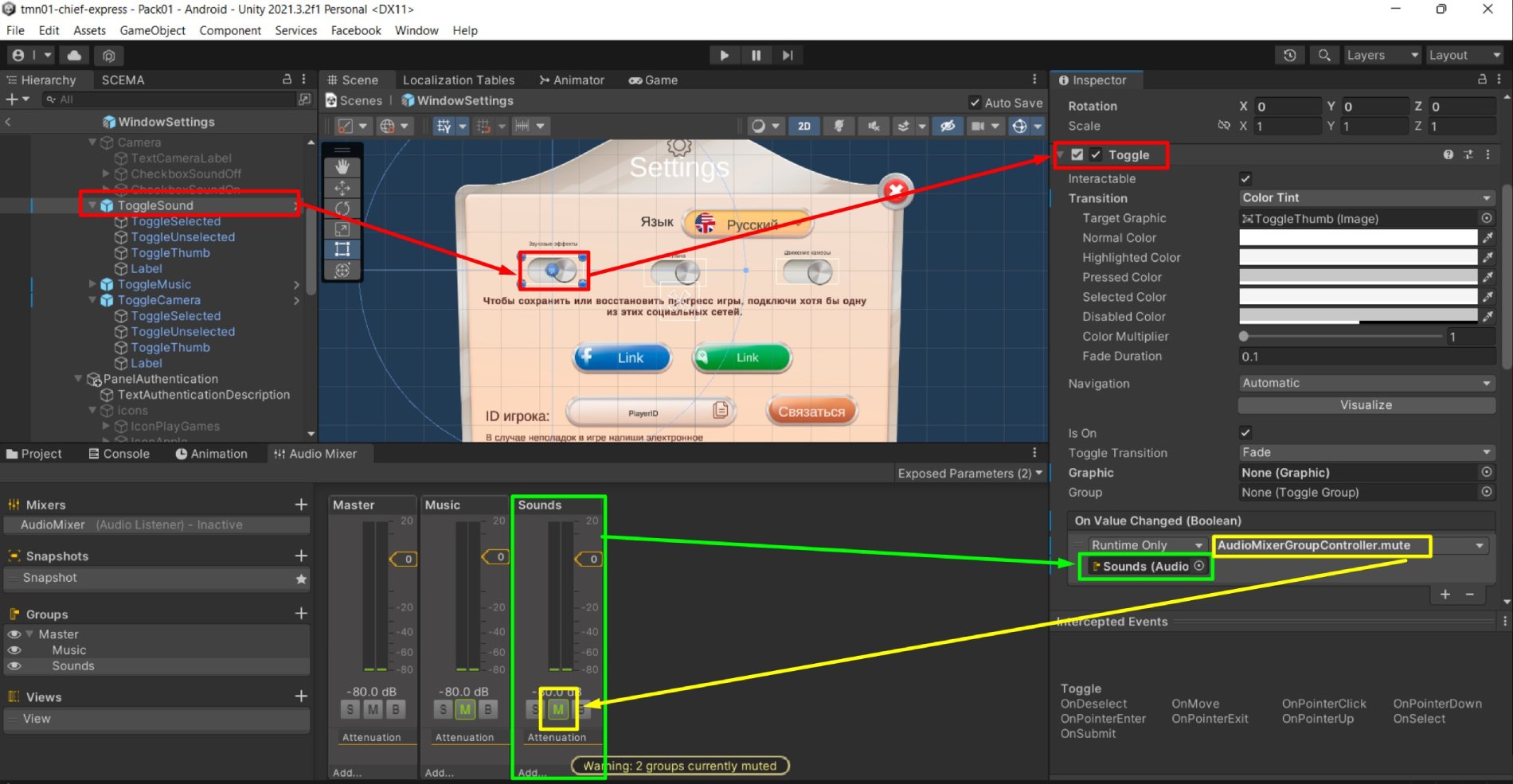
Task: Click the Target Graphic object picker icon
Action: pos(1486,218)
